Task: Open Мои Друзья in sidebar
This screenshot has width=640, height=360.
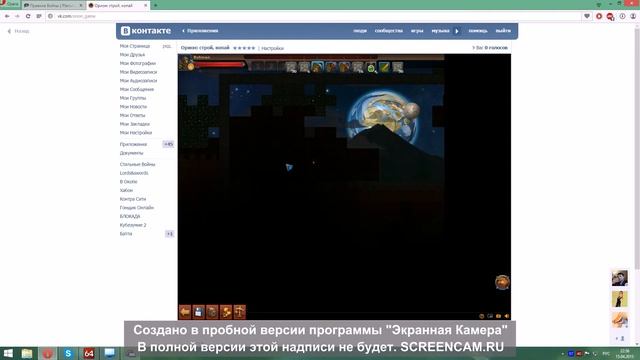Action: click(132, 55)
